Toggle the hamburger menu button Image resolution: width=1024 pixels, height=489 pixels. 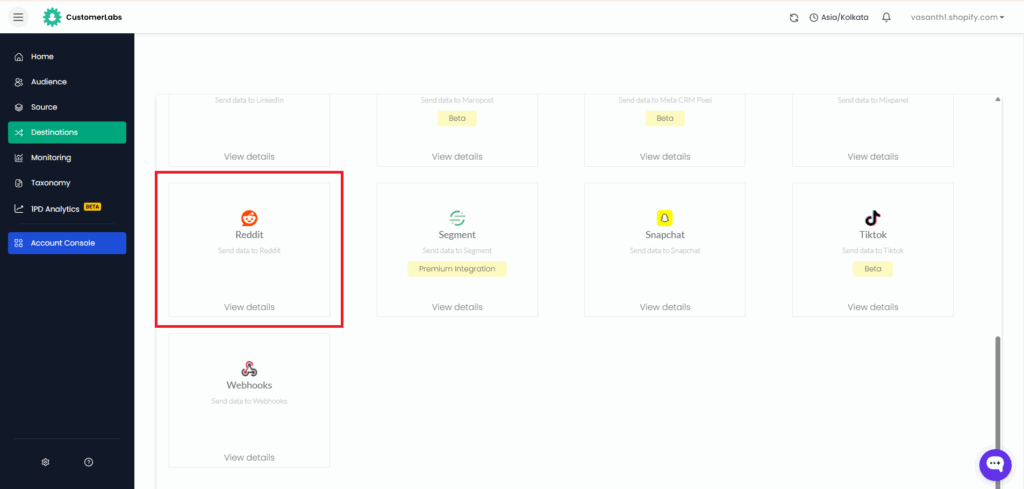click(18, 17)
